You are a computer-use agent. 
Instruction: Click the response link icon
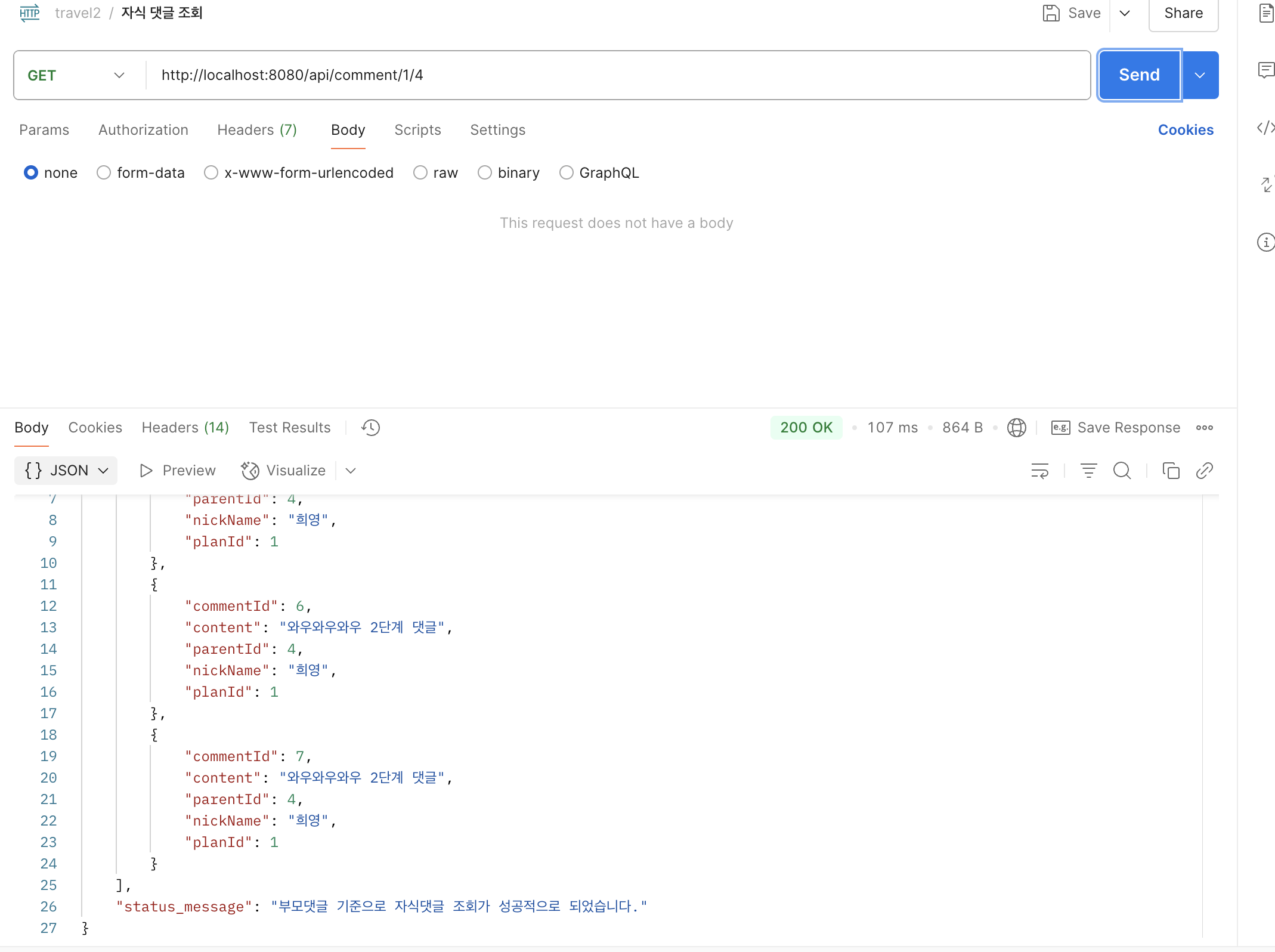point(1204,471)
